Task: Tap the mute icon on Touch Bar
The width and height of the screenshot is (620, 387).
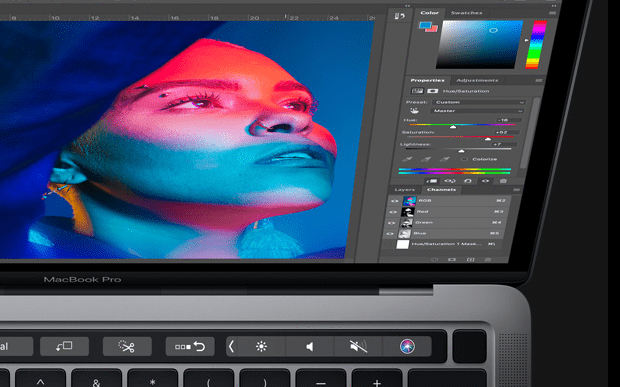Action: pos(359,347)
